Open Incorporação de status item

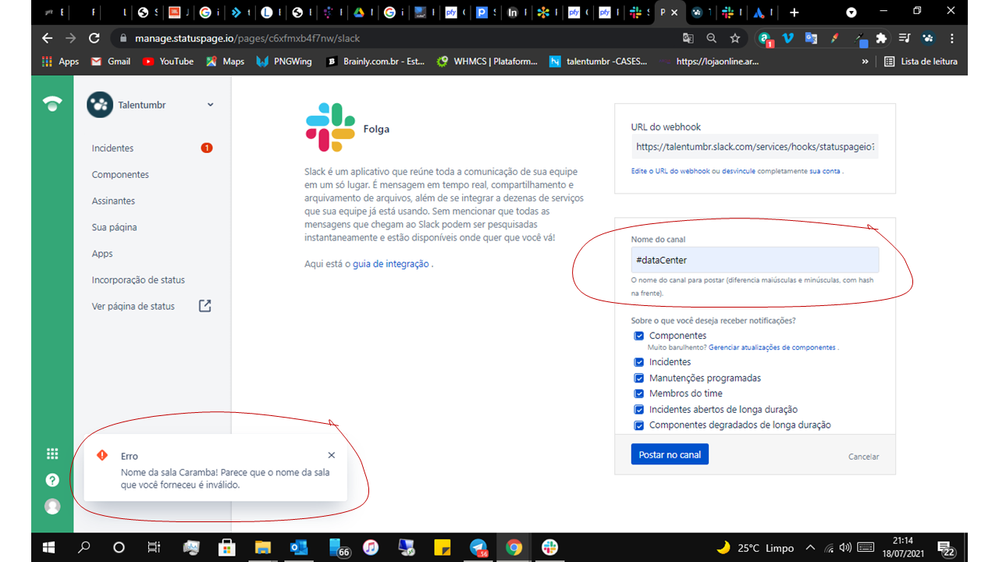[138, 280]
